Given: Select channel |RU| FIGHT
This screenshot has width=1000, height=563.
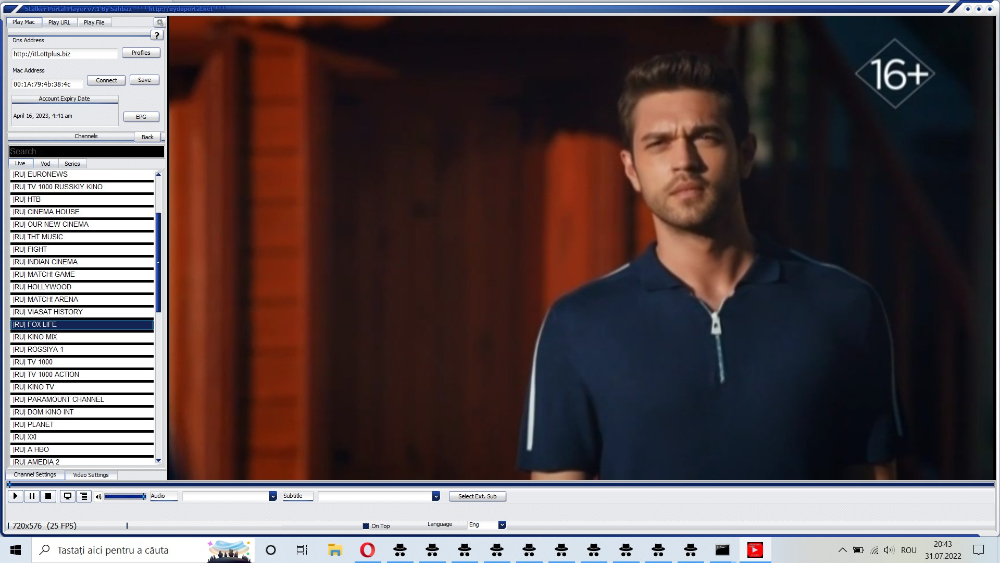Looking at the screenshot, I should click(82, 249).
